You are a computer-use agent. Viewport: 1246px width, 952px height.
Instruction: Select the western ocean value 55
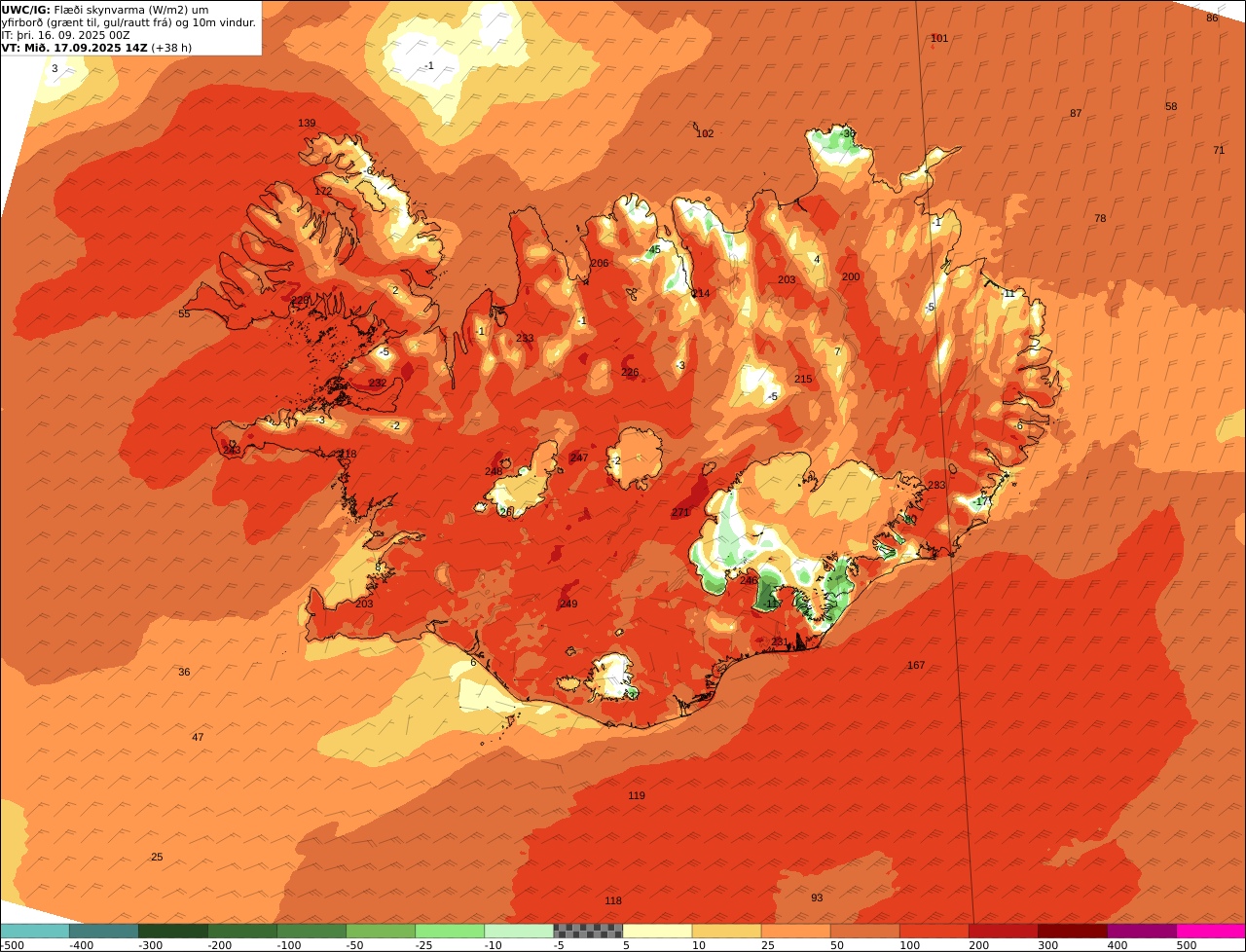coord(185,314)
